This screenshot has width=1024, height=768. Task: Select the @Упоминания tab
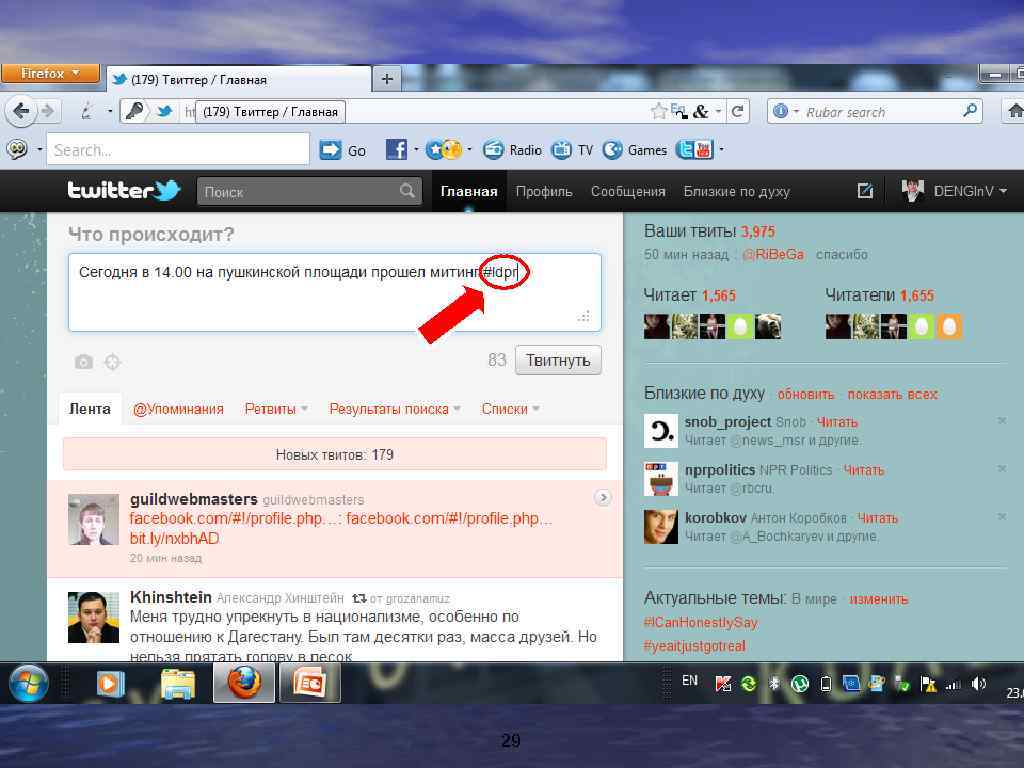point(178,409)
